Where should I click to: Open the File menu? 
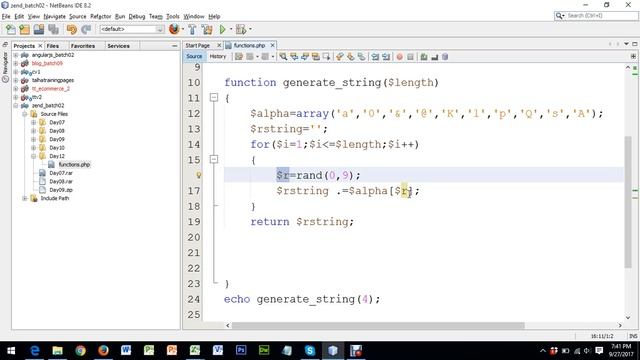coord(6,16)
